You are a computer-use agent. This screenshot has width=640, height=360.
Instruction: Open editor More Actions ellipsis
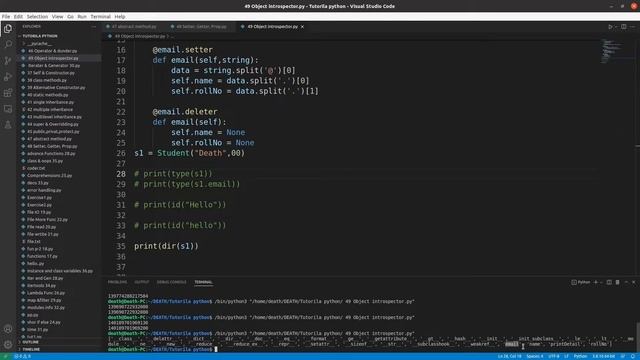coord(633,27)
